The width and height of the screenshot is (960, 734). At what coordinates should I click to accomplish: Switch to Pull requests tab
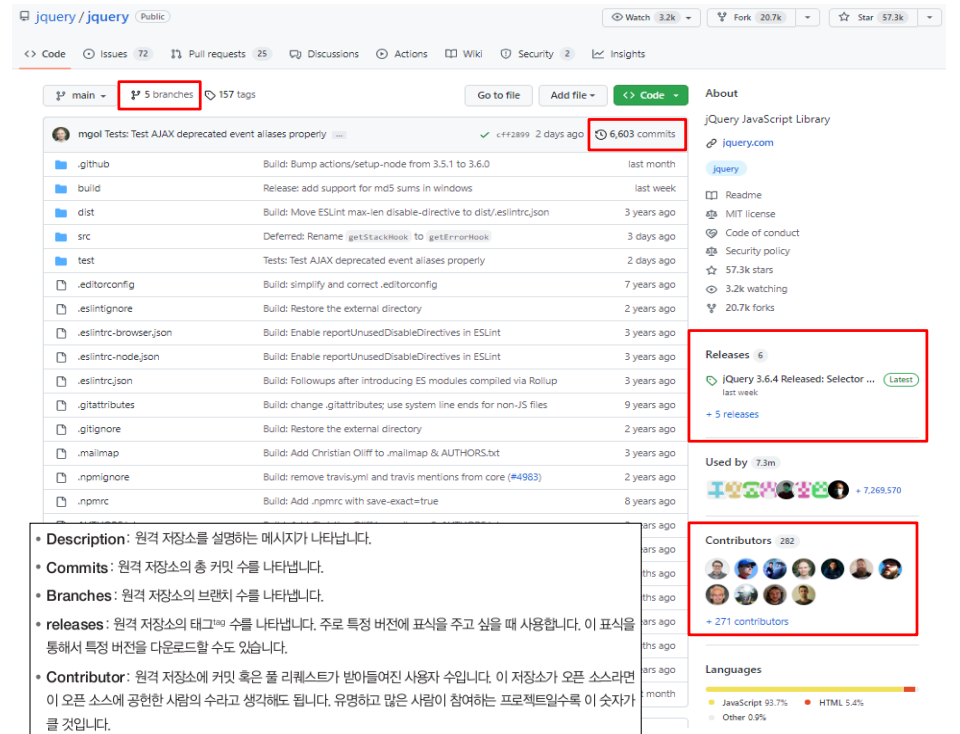pos(220,54)
